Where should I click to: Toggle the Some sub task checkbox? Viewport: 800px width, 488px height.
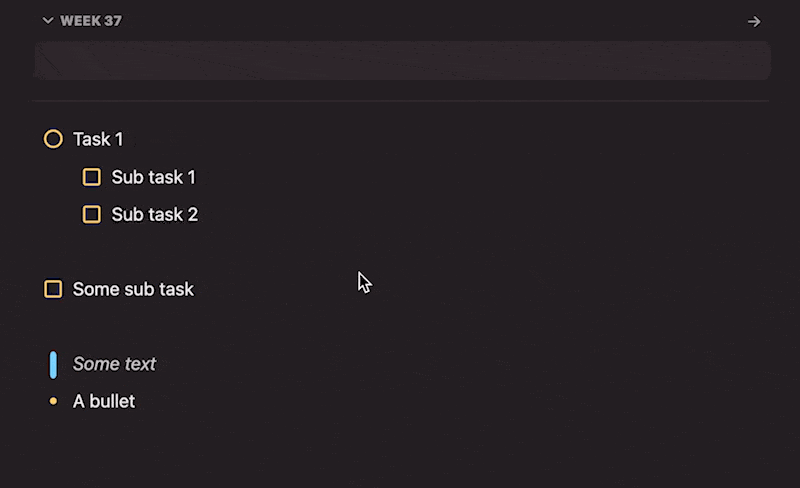[x=53, y=289]
